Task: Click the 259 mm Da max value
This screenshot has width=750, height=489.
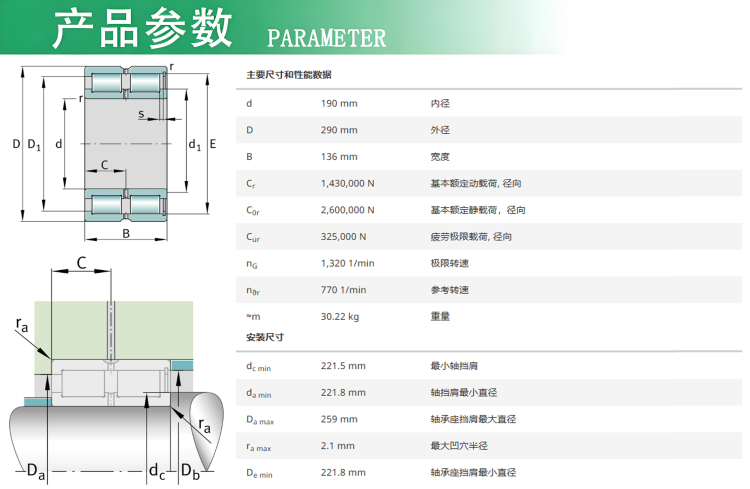Action: pyautogui.click(x=339, y=420)
